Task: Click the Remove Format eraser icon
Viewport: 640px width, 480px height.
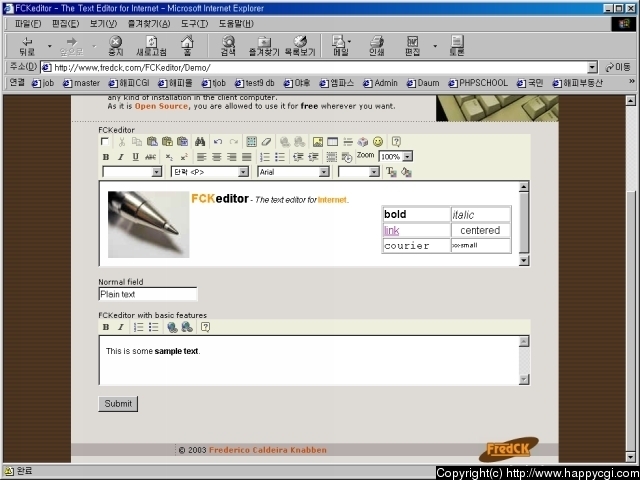Action: click(266, 142)
